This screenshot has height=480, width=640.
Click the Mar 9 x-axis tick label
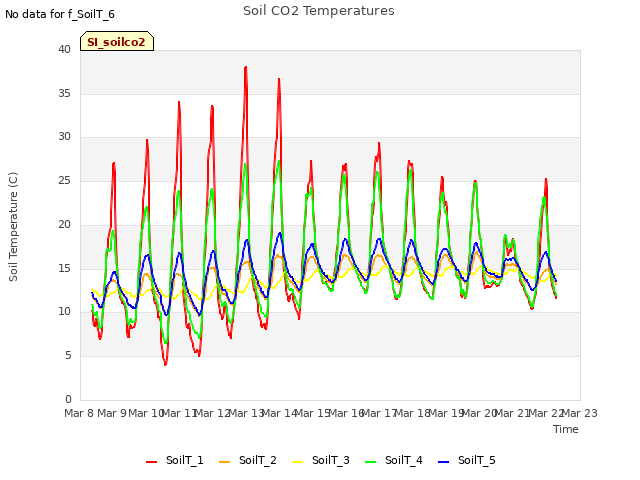tap(112, 413)
